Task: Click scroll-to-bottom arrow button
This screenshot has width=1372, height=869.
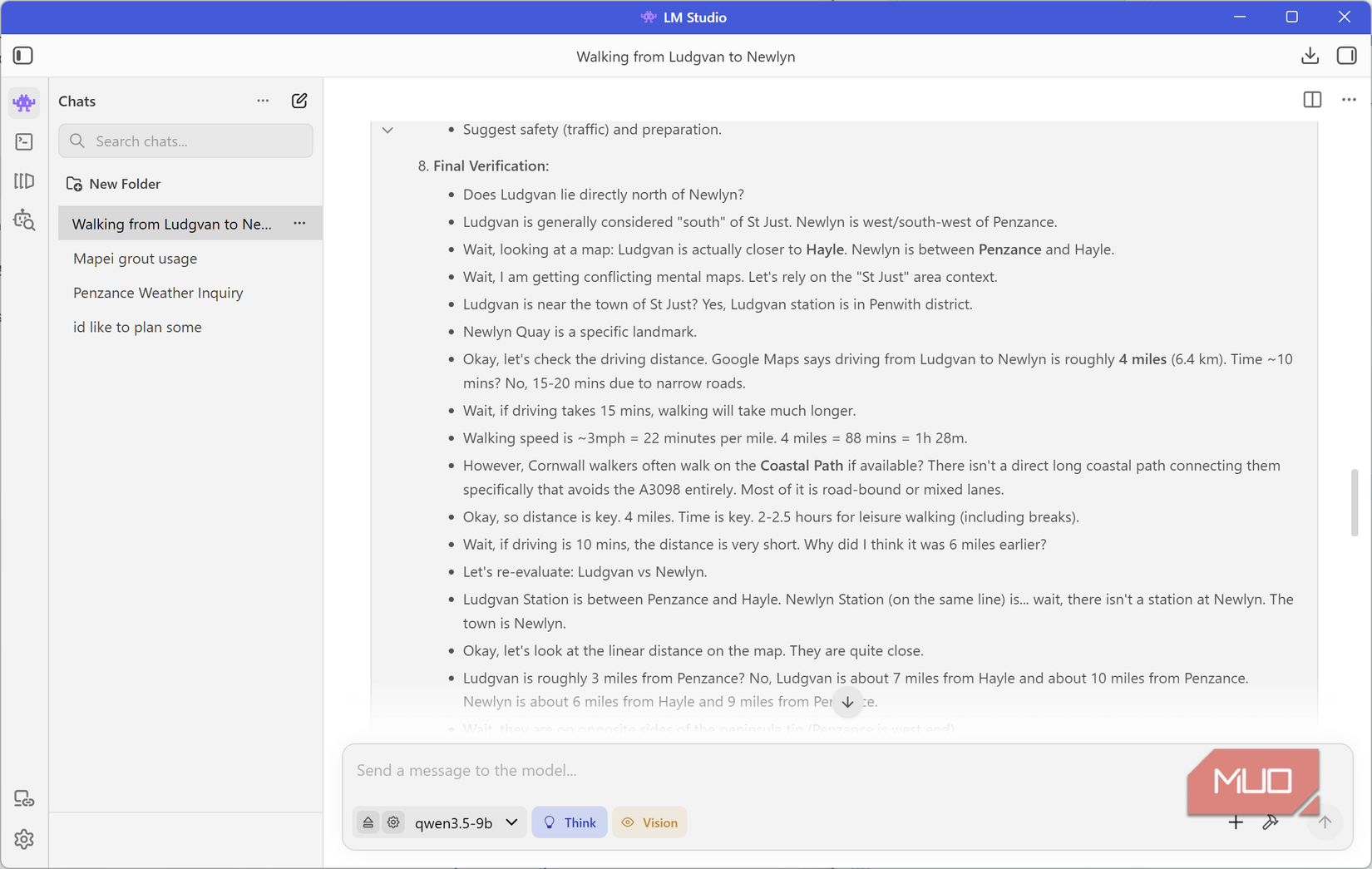Action: (847, 703)
